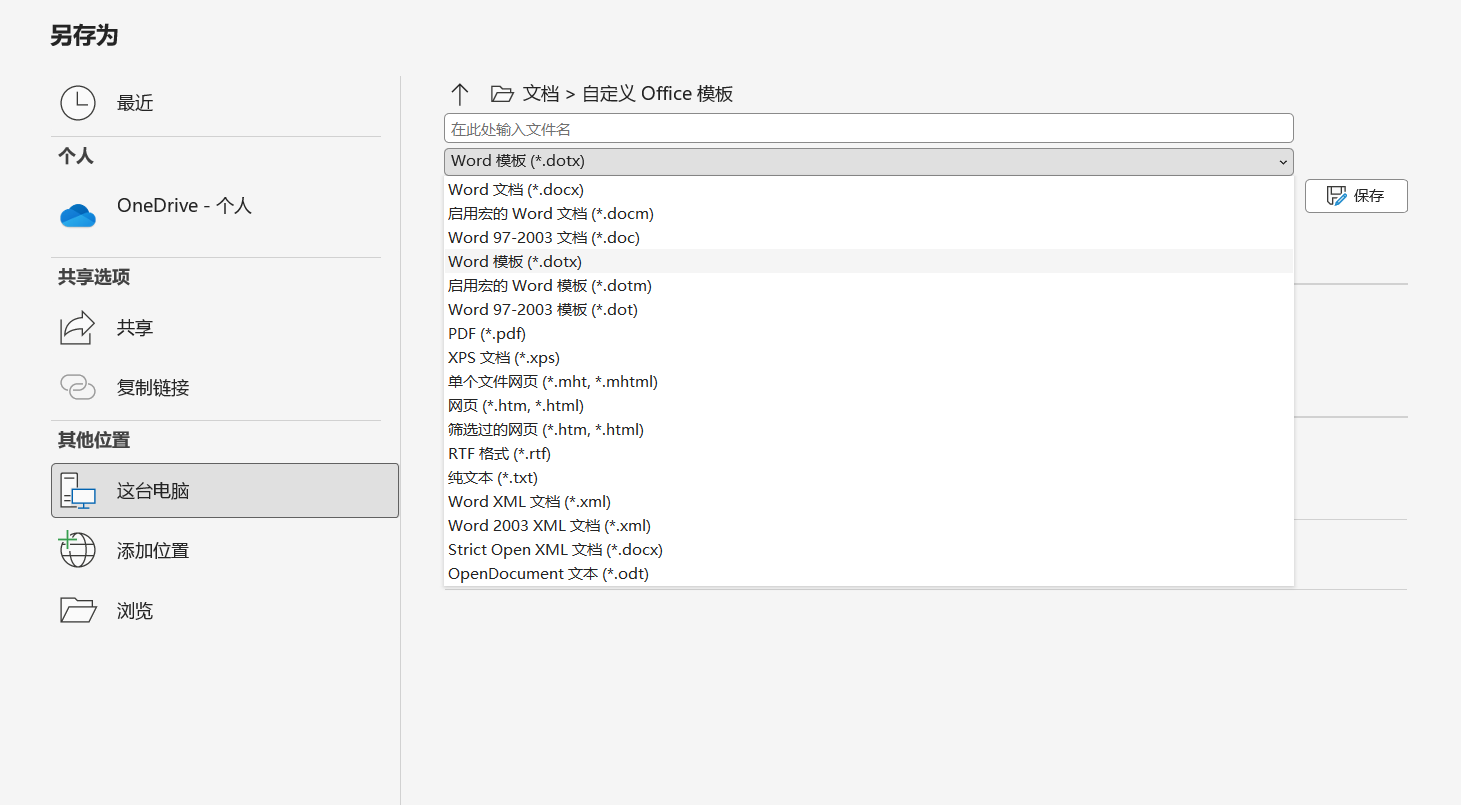Select 这台电脑 this PC location
Screen dimensions: 1461x805
point(225,491)
